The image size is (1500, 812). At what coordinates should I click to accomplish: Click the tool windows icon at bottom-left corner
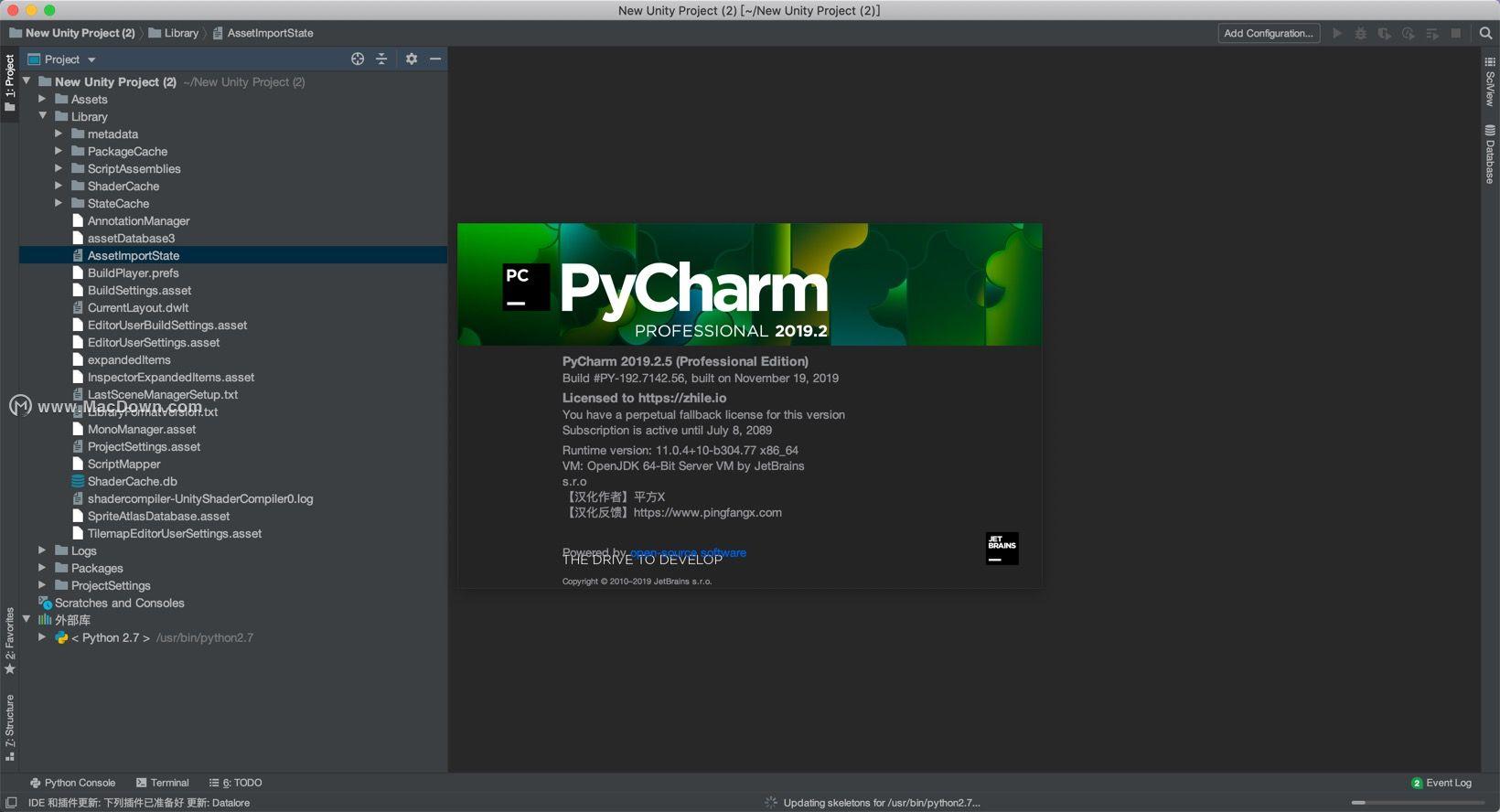11,802
